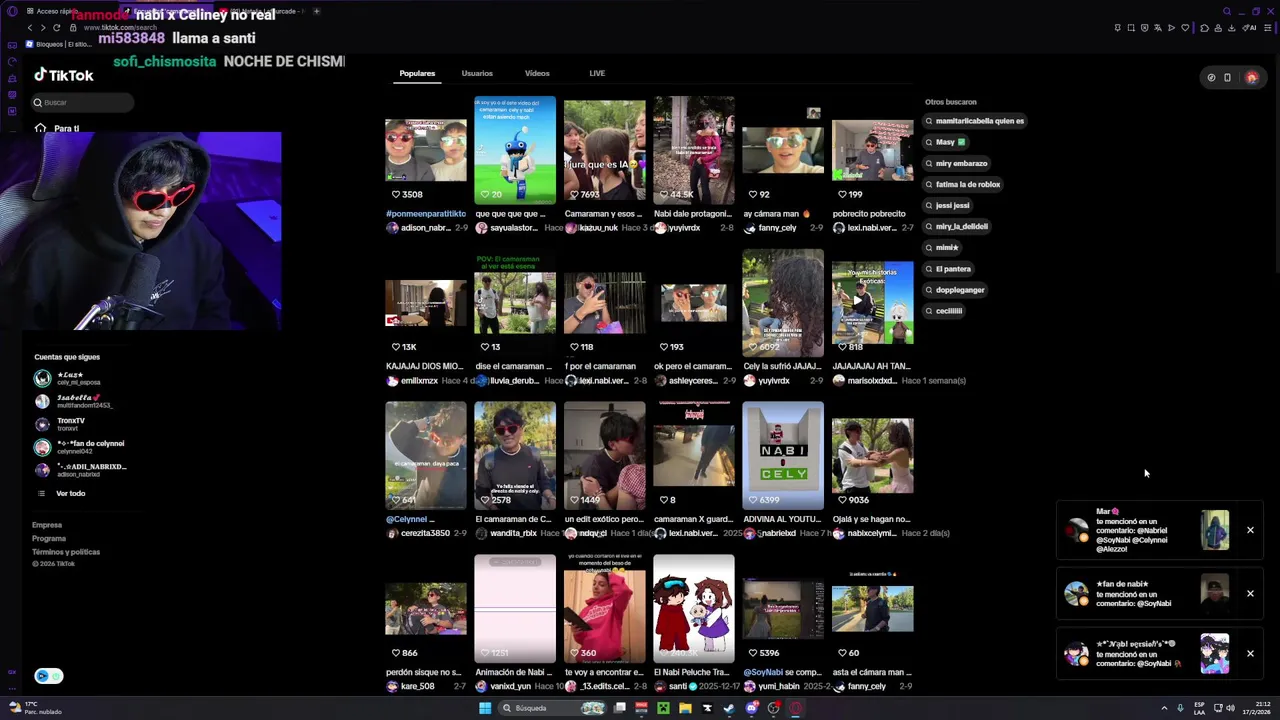Show hidden system tray icons chevron
This screenshot has width=1280, height=720.
[x=1164, y=708]
